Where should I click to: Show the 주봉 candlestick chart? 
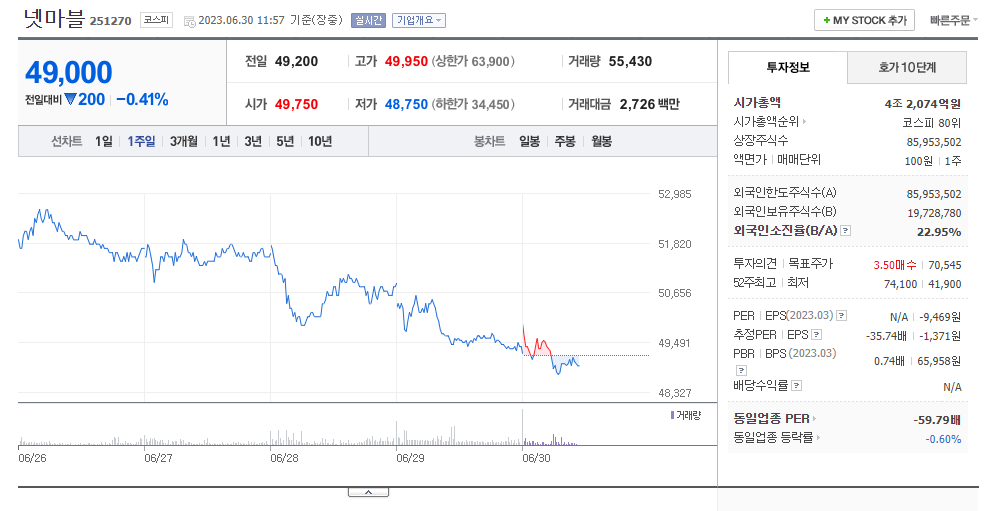point(565,141)
